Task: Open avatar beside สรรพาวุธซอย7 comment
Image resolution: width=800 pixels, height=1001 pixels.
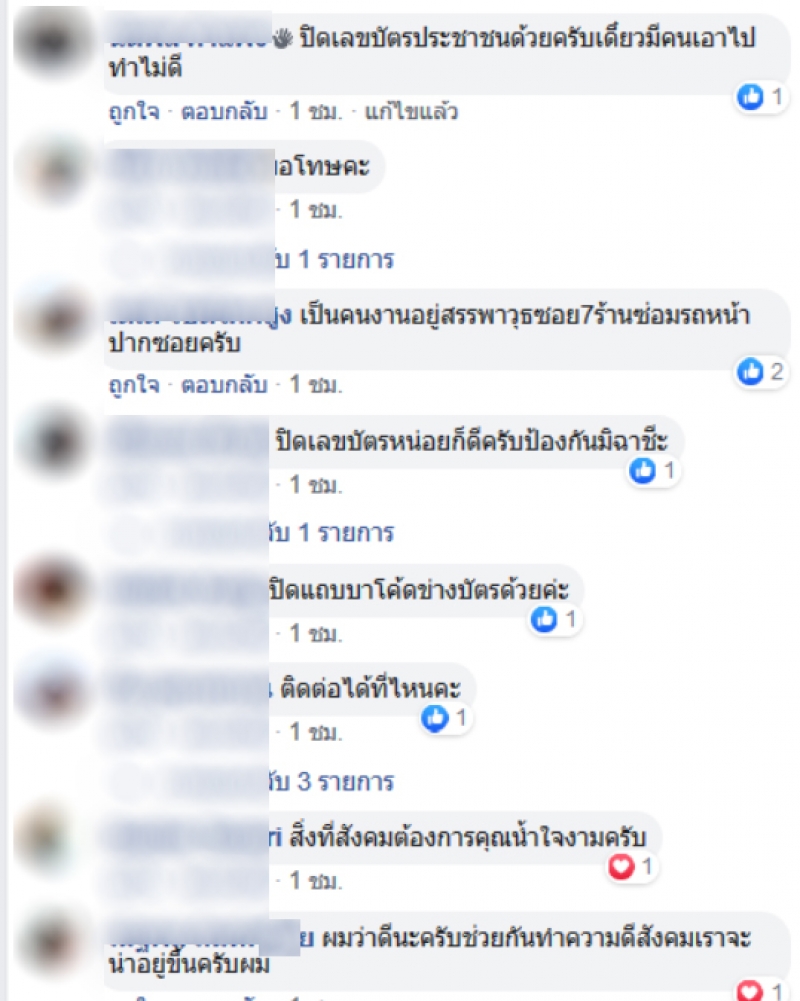Action: [54, 318]
